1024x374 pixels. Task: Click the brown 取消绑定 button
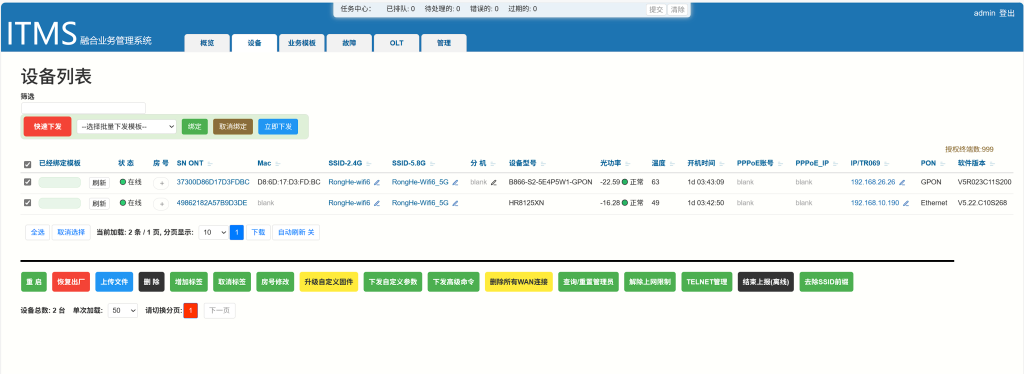click(233, 127)
